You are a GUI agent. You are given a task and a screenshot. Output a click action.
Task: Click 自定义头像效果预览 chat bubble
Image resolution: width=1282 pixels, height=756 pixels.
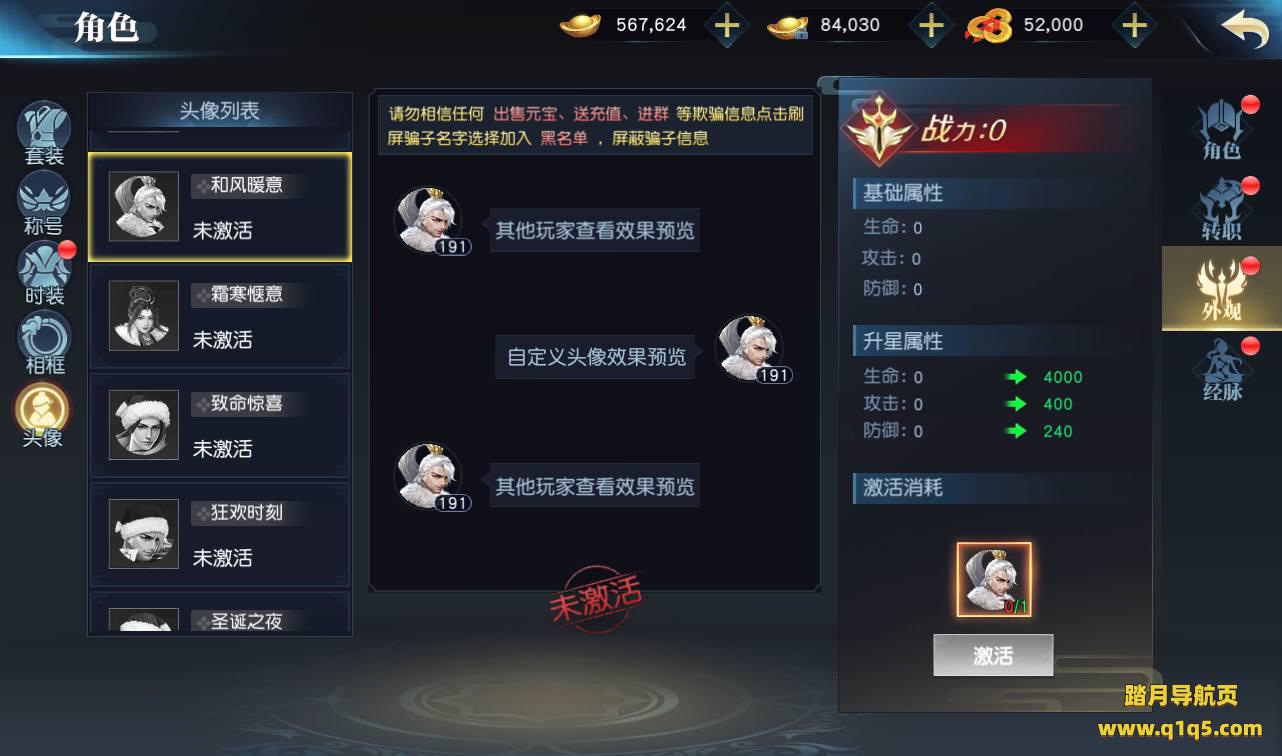[597, 357]
